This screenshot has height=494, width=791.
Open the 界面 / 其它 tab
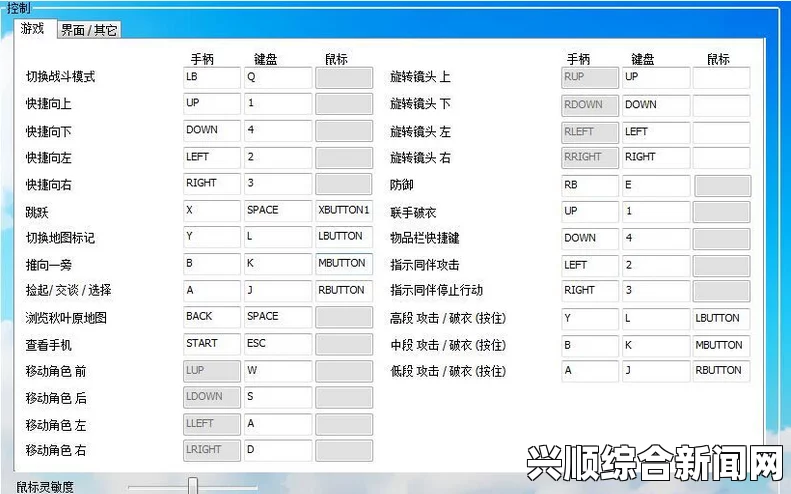point(89,30)
